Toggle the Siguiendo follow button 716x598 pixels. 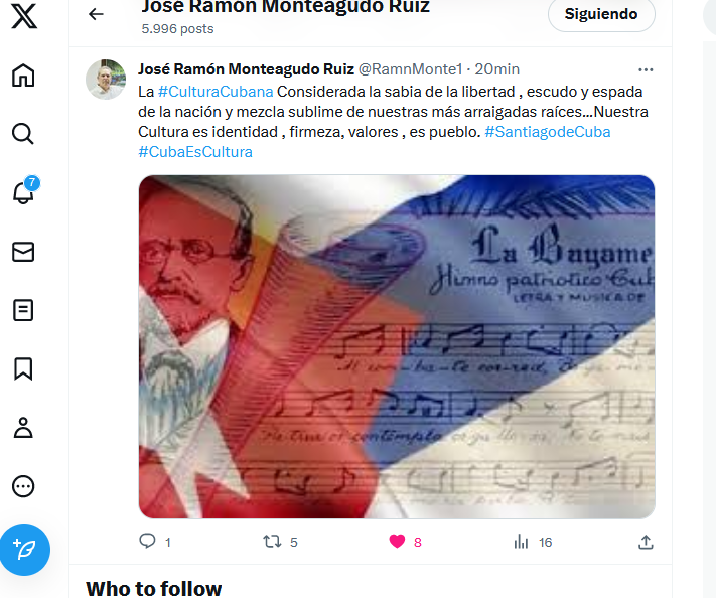tap(601, 15)
